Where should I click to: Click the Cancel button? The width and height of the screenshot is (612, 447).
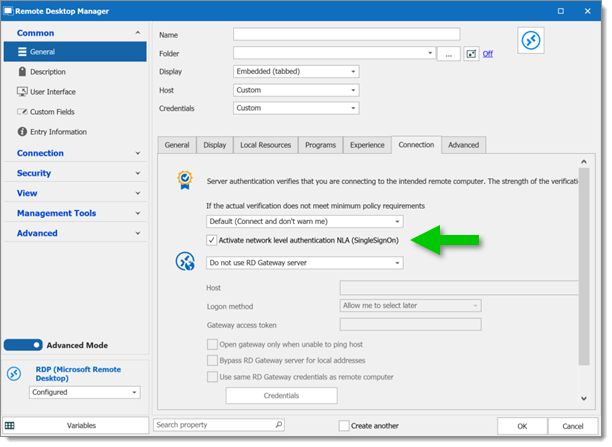pyautogui.click(x=573, y=426)
